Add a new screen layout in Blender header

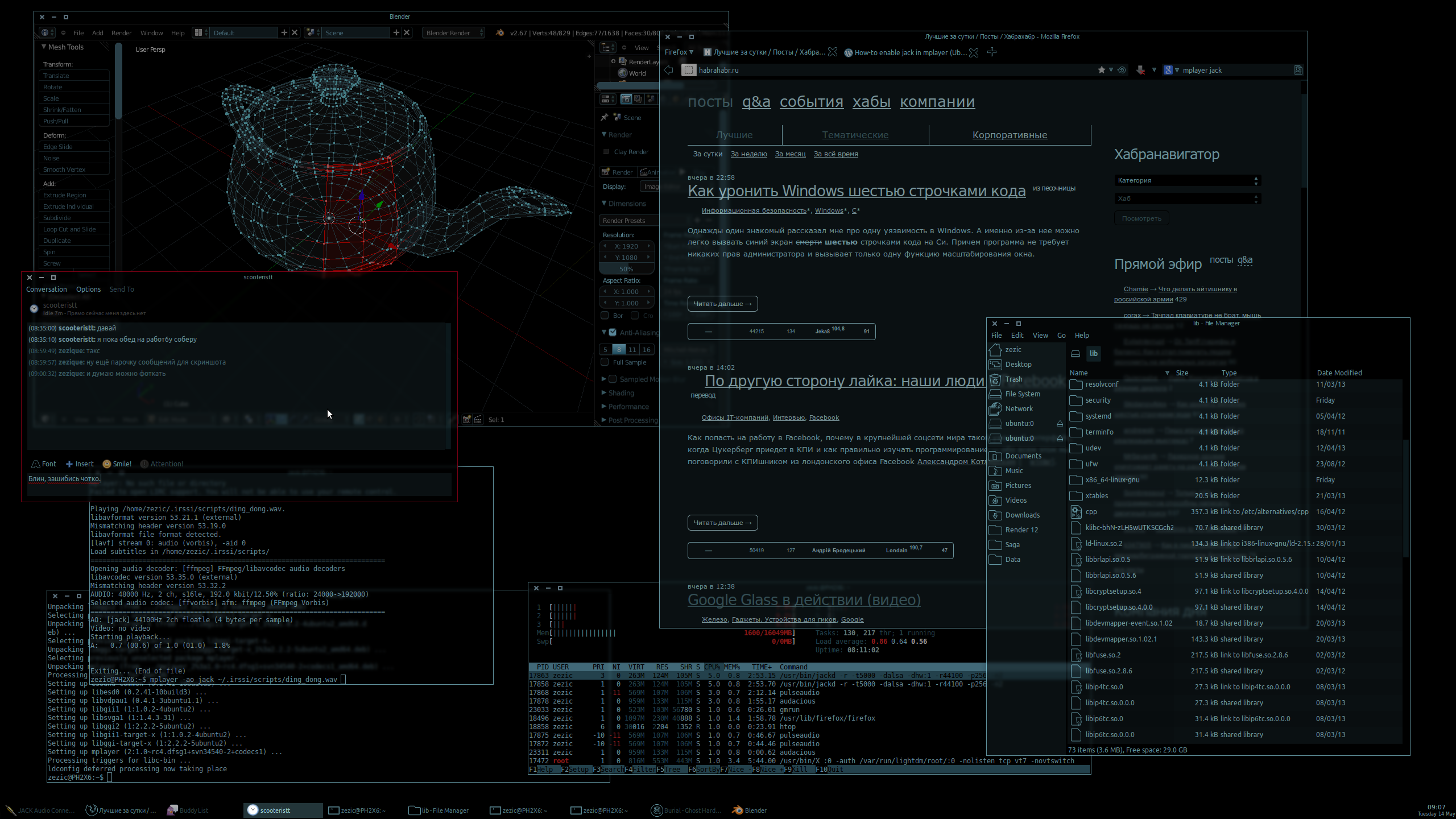tap(284, 33)
